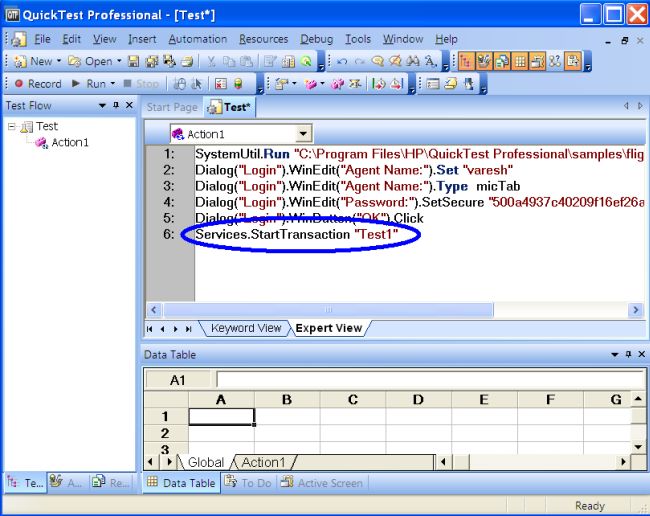
Task: Open the To Do pane tab
Action: pos(248,483)
